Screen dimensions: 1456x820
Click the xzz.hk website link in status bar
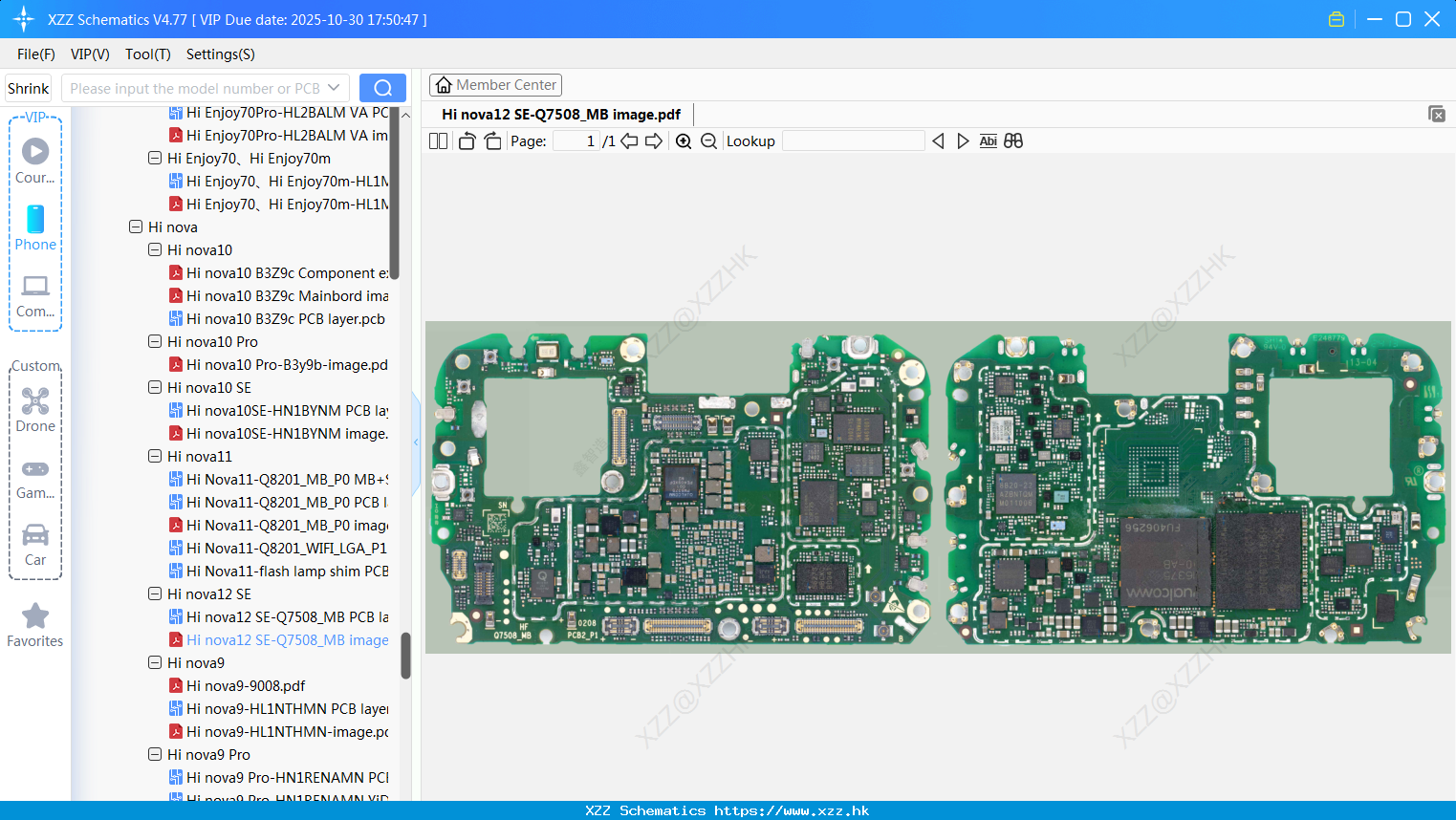(x=792, y=810)
